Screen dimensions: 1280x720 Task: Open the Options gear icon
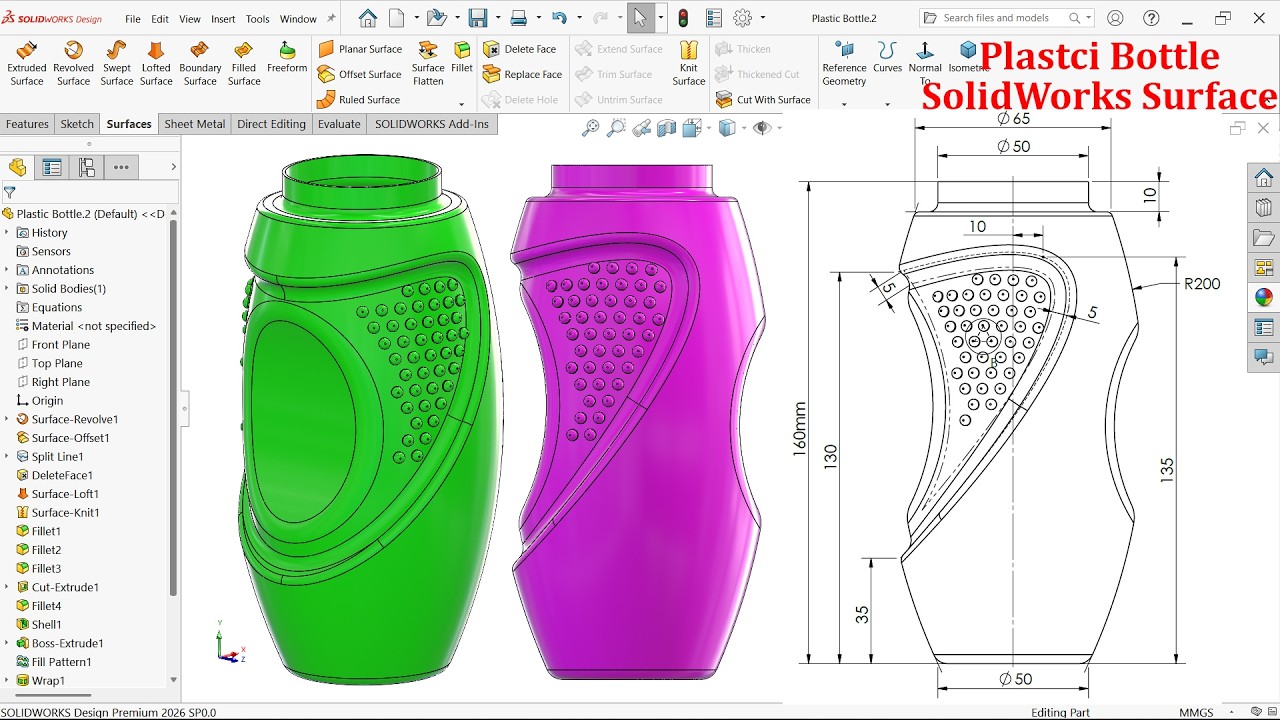742,18
